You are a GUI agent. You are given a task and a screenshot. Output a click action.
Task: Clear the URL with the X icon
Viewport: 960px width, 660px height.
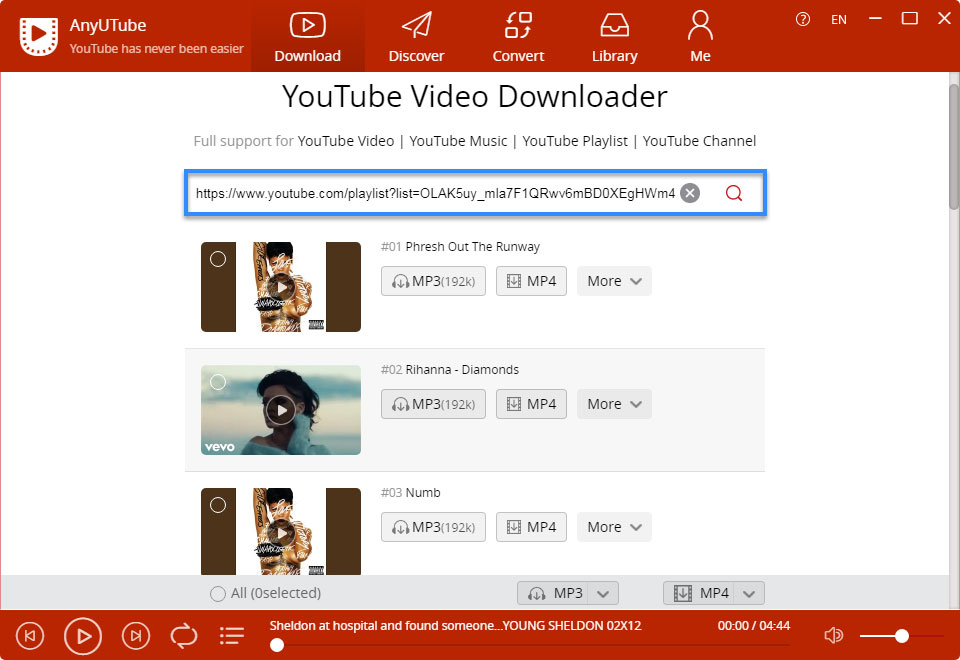click(x=690, y=193)
